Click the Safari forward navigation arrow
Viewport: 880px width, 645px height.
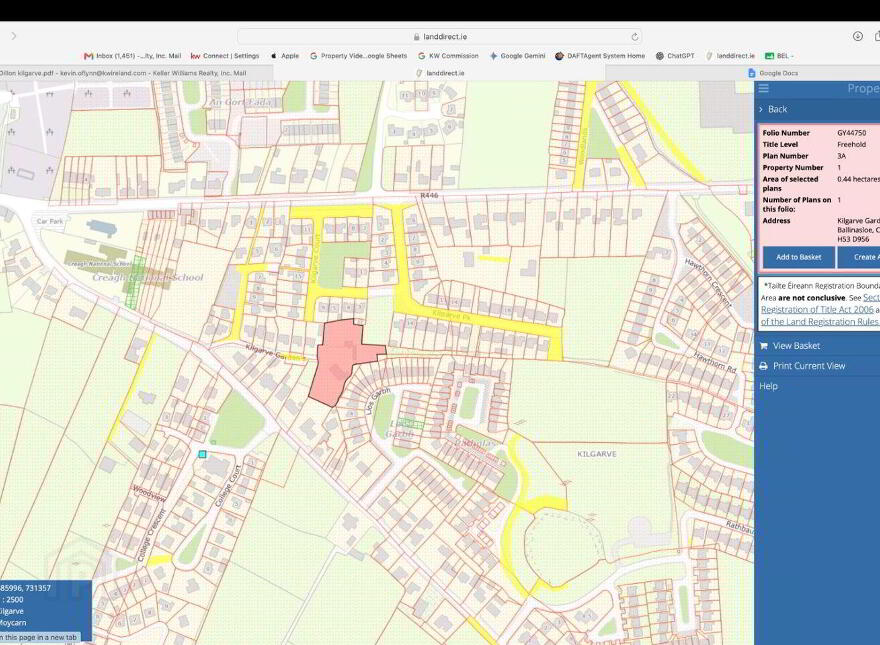pos(14,36)
